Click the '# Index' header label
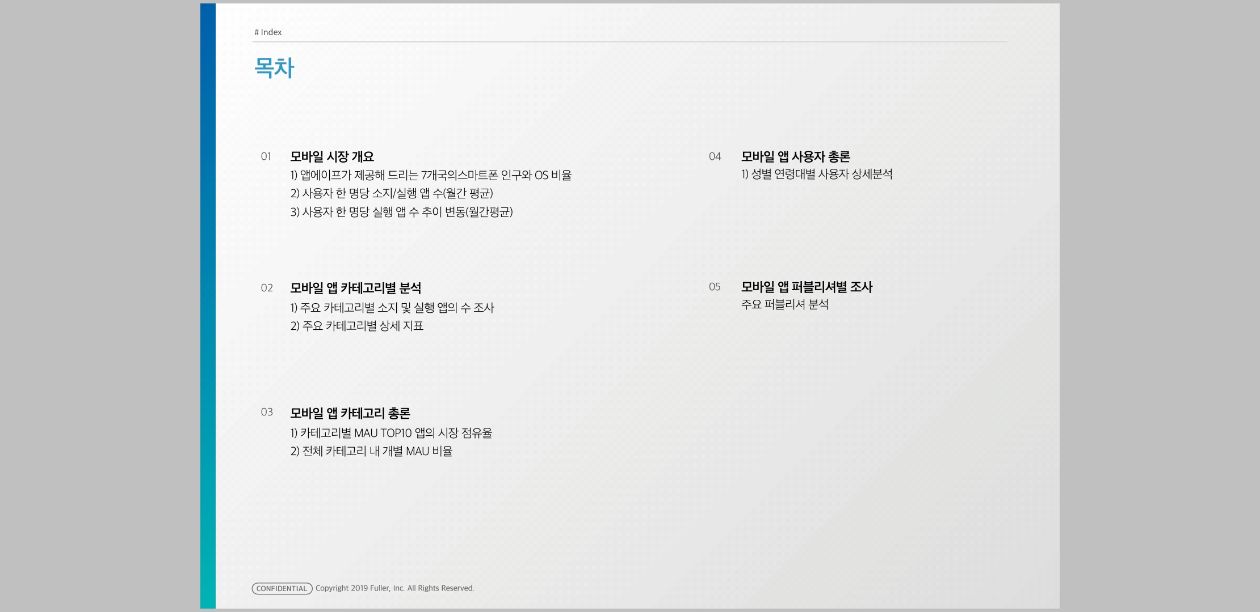 click(x=268, y=32)
